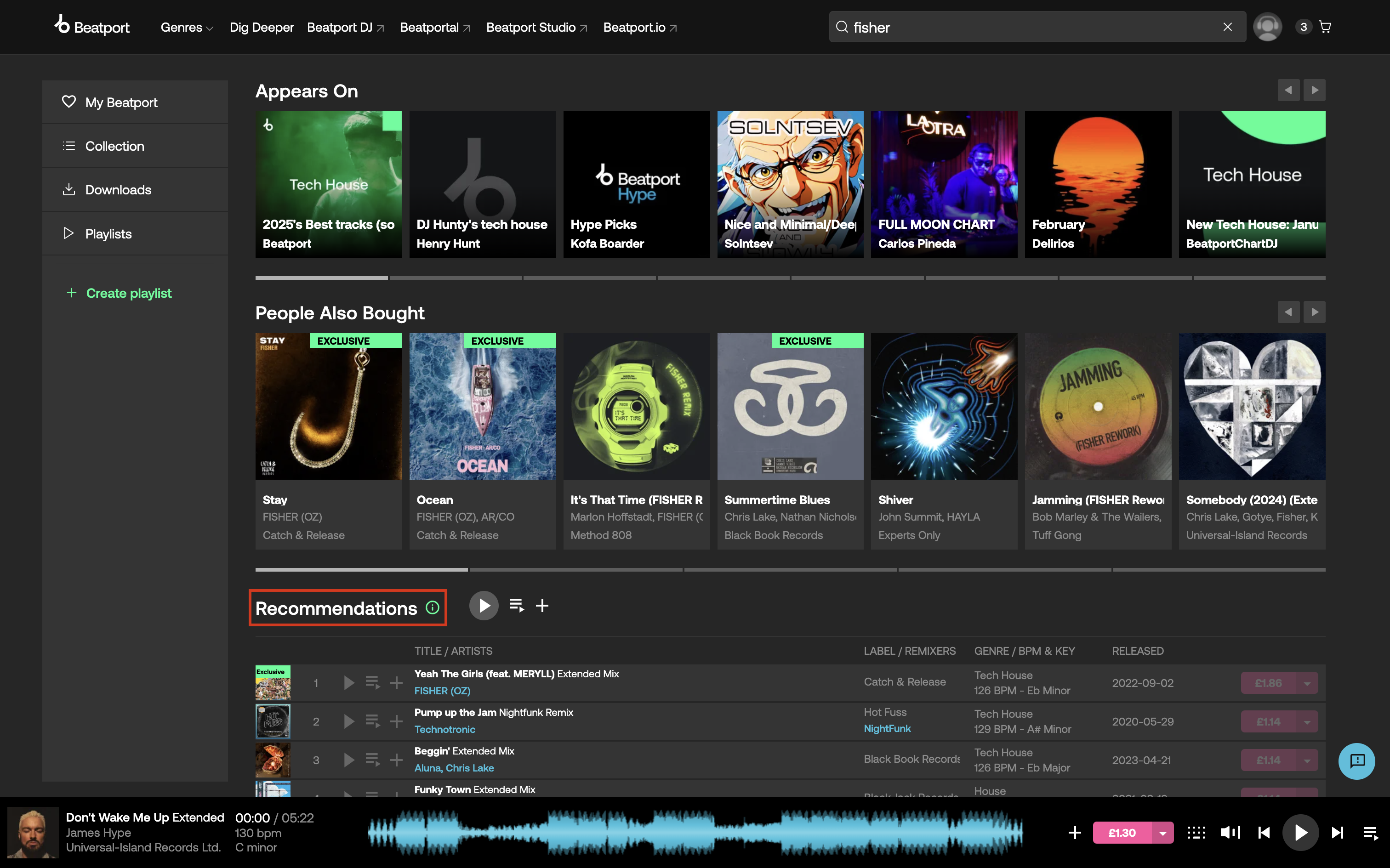Open player queue list icon
This screenshot has width=1390, height=868.
pos(1371,833)
